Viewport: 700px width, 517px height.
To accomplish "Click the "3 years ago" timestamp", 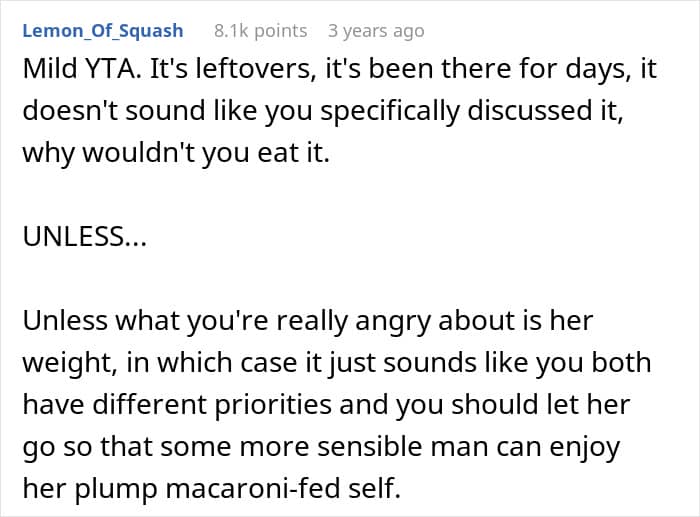I will click(376, 31).
